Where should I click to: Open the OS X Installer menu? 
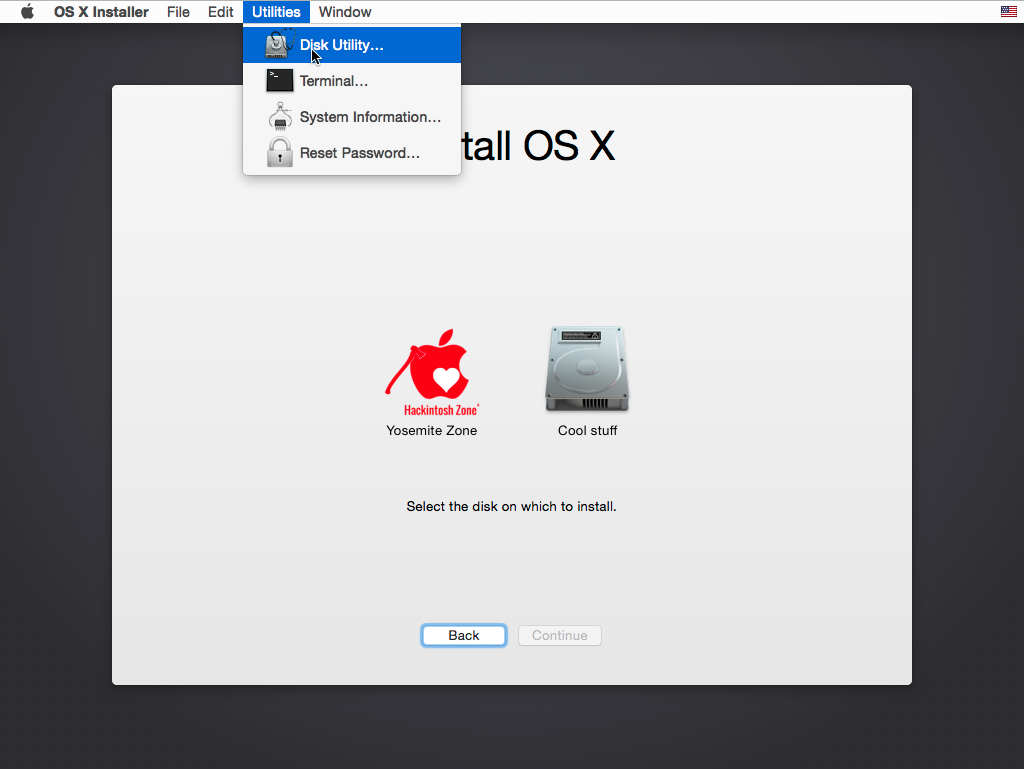101,12
